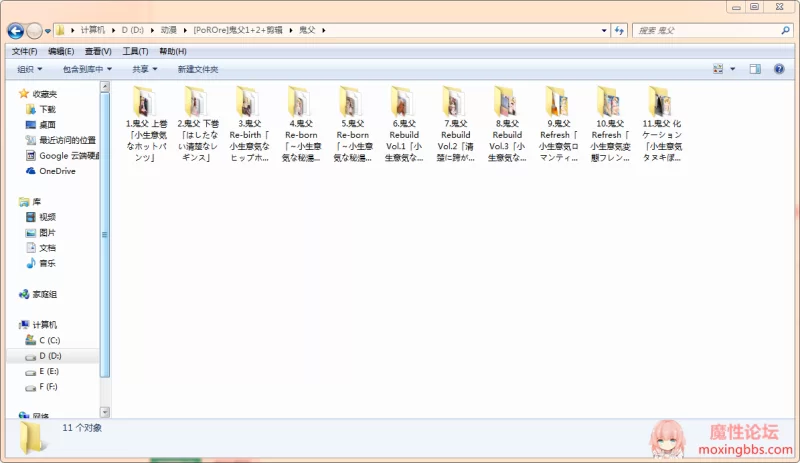Viewport: 800px width, 463px height.
Task: Select folder icon 3.鬼父 Re-birth
Action: point(248,101)
